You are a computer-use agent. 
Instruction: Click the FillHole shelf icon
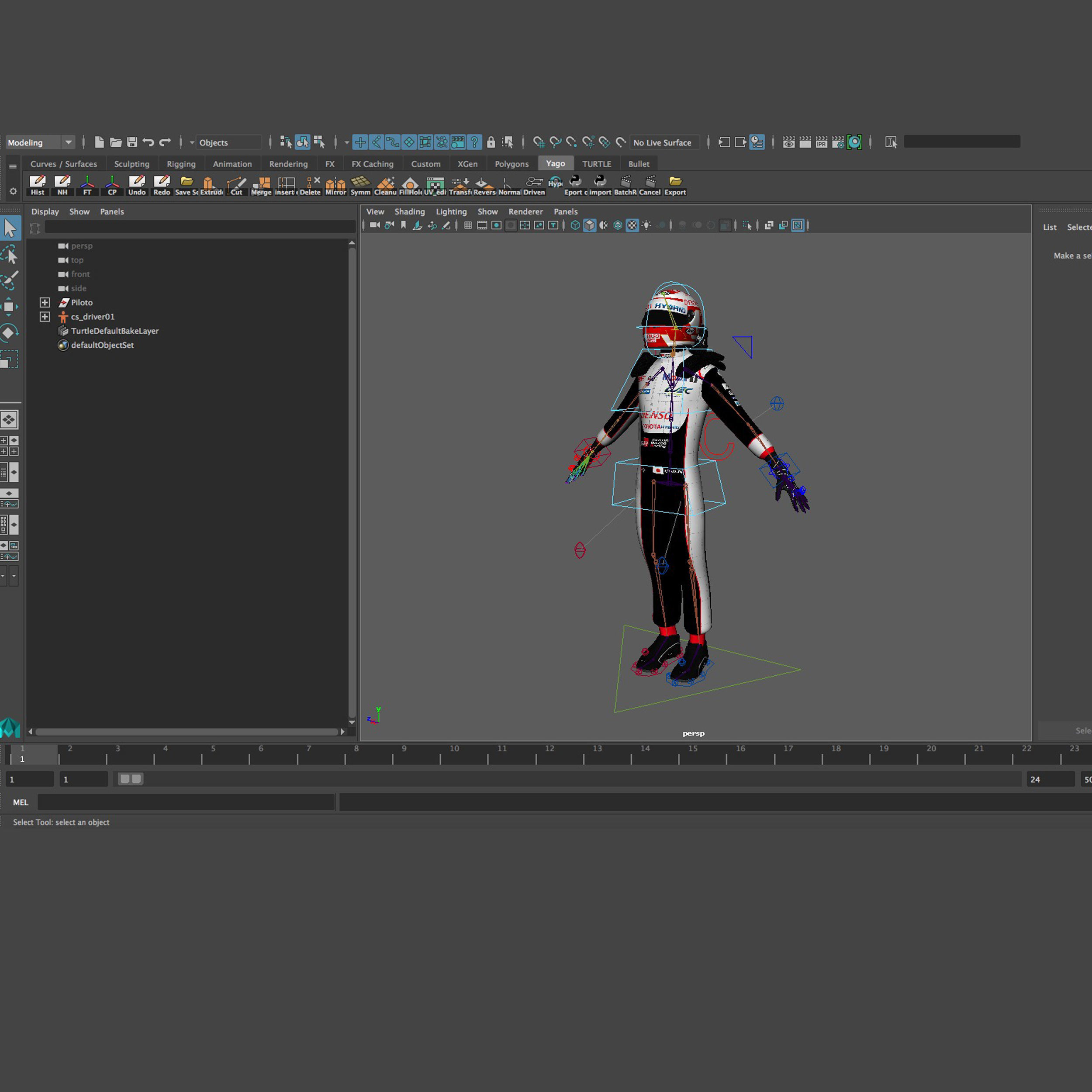[410, 185]
